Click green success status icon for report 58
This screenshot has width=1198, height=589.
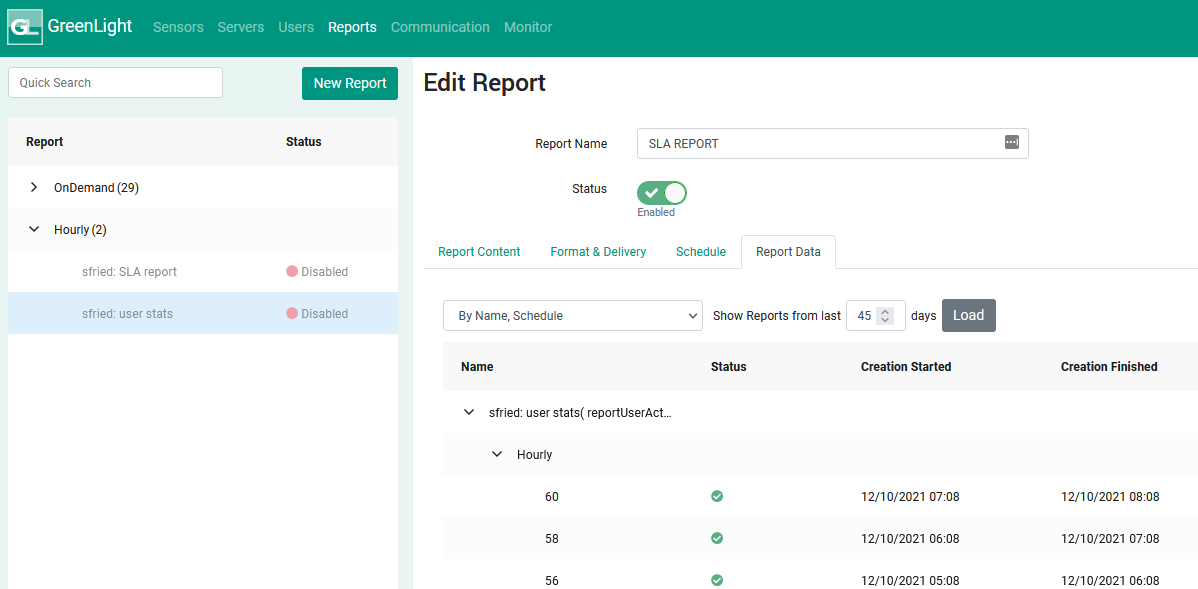[x=717, y=538]
